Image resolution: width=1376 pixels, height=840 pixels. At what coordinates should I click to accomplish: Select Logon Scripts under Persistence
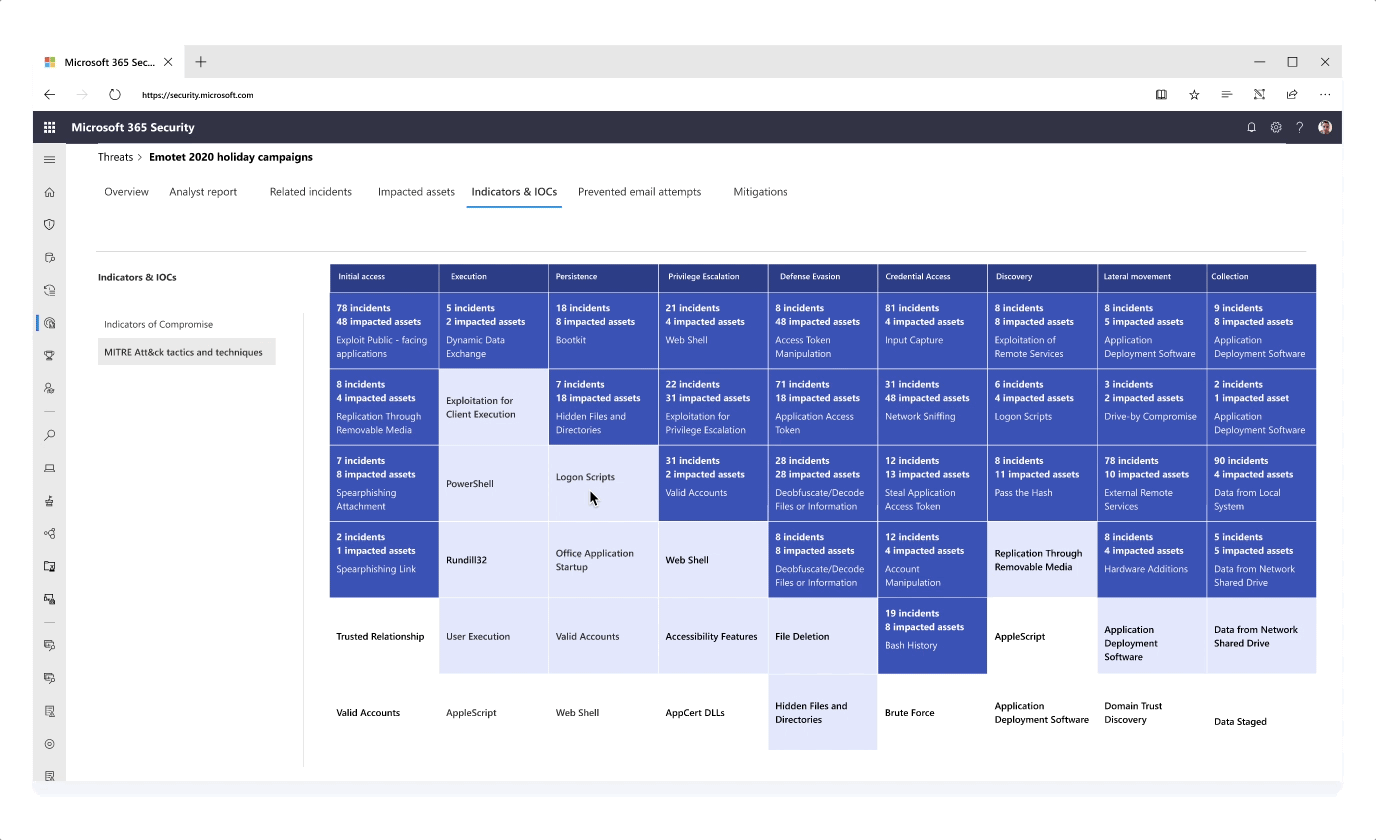point(603,483)
